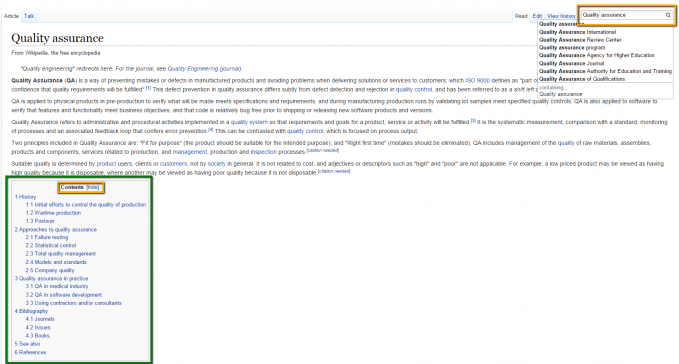Follow the inspection link
Viewport: 679px width, 364px height.
pyautogui.click(x=263, y=152)
